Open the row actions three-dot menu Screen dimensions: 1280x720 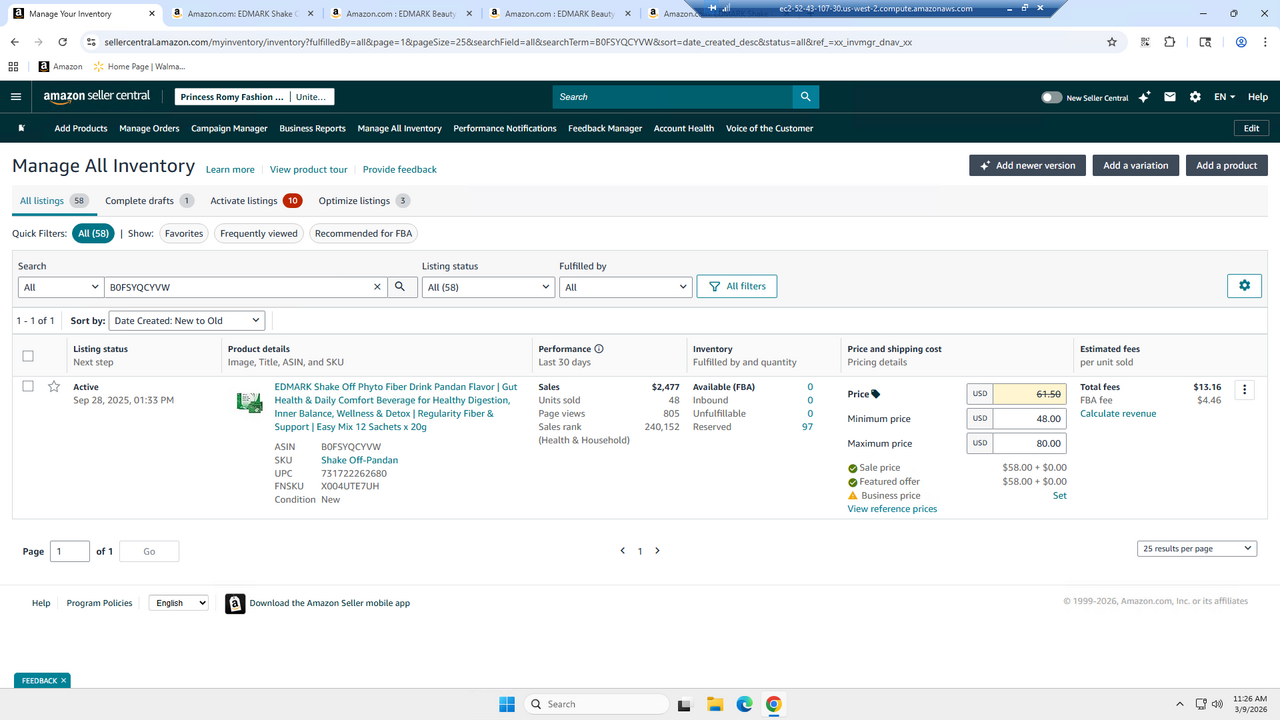pos(1244,390)
